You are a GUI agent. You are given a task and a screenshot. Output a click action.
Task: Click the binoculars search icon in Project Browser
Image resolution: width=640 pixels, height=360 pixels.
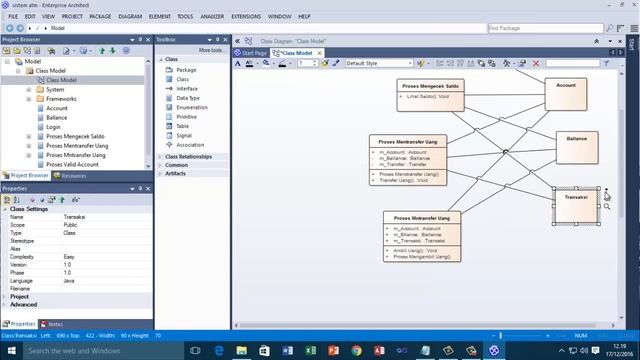pyautogui.click(x=51, y=51)
